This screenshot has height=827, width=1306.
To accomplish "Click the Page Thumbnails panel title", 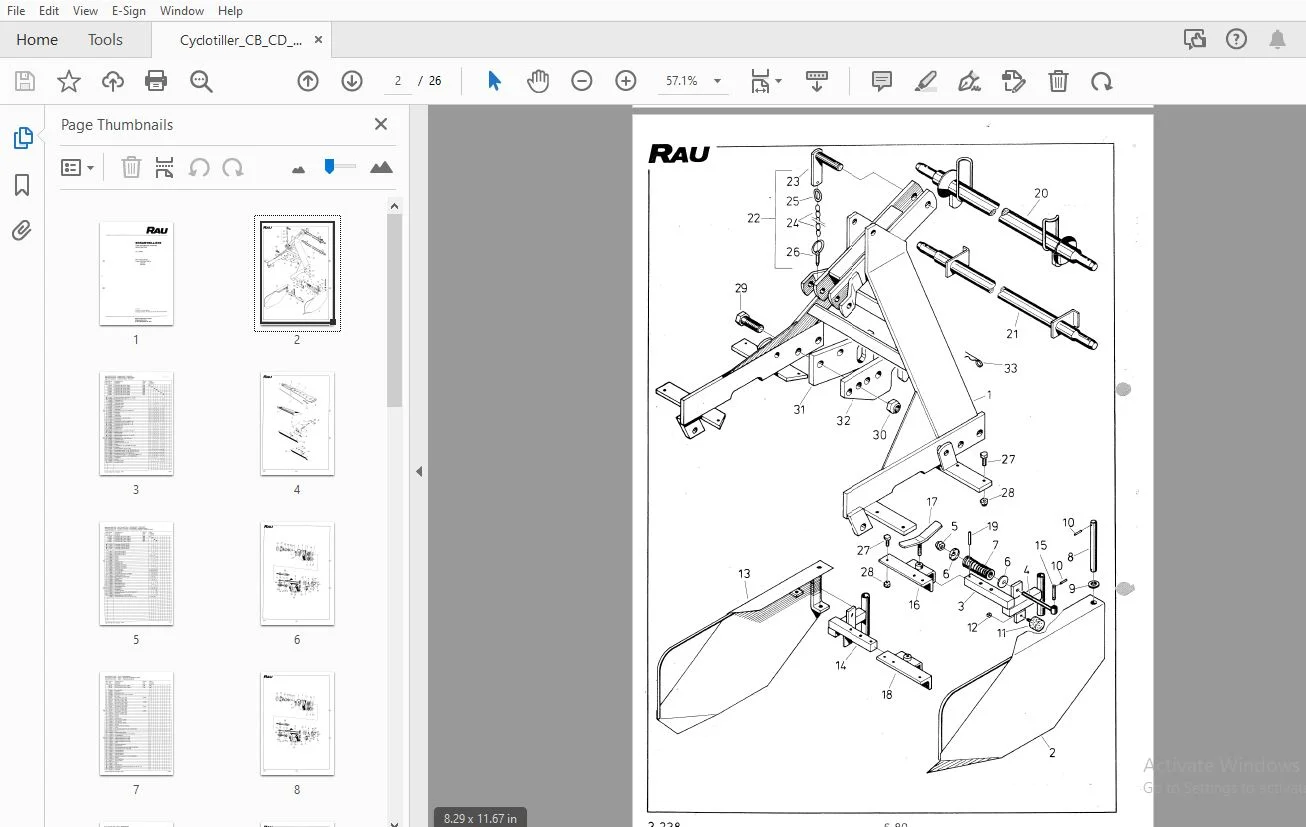I will (117, 125).
